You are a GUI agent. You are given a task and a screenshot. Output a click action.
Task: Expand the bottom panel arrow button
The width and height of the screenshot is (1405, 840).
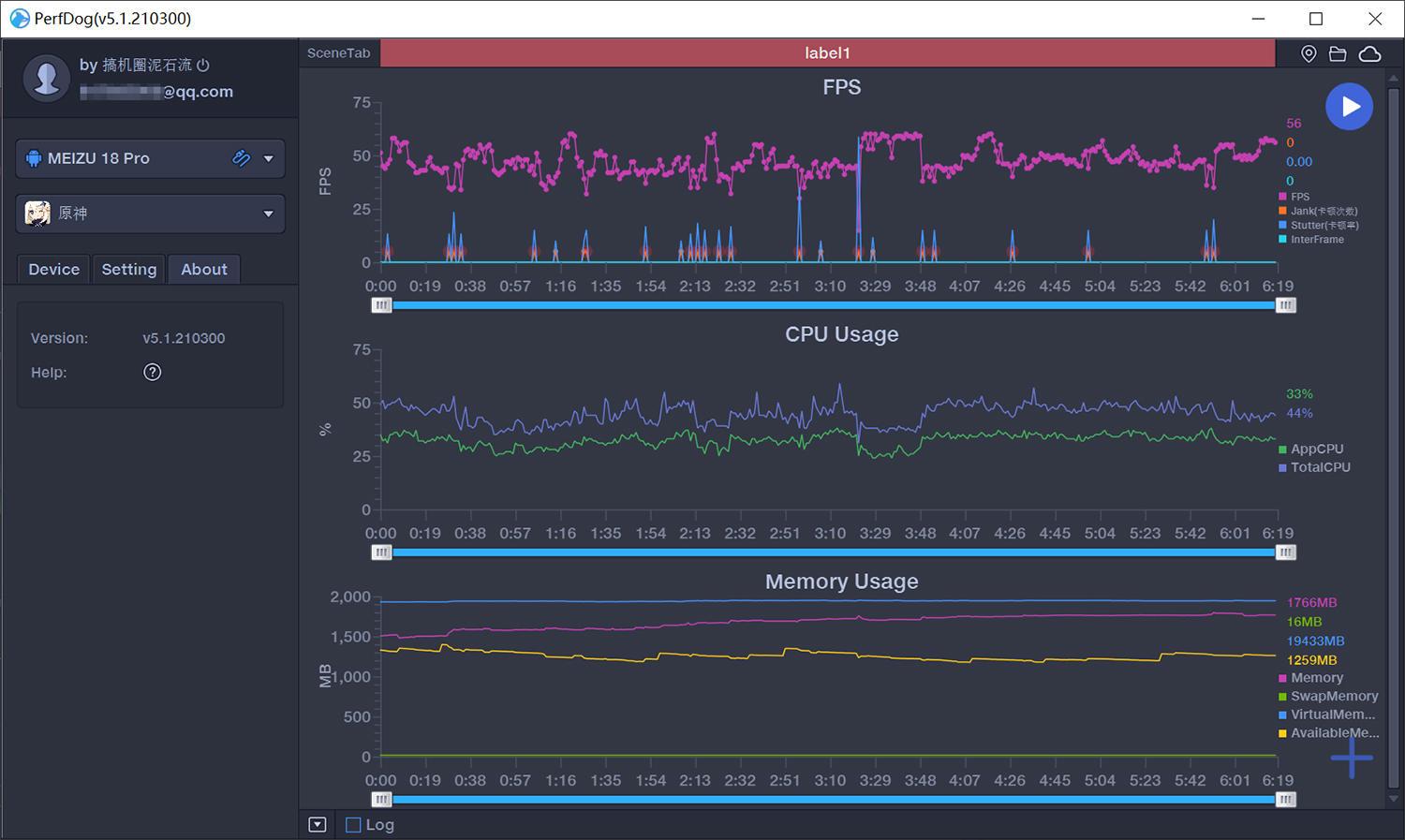(x=318, y=825)
